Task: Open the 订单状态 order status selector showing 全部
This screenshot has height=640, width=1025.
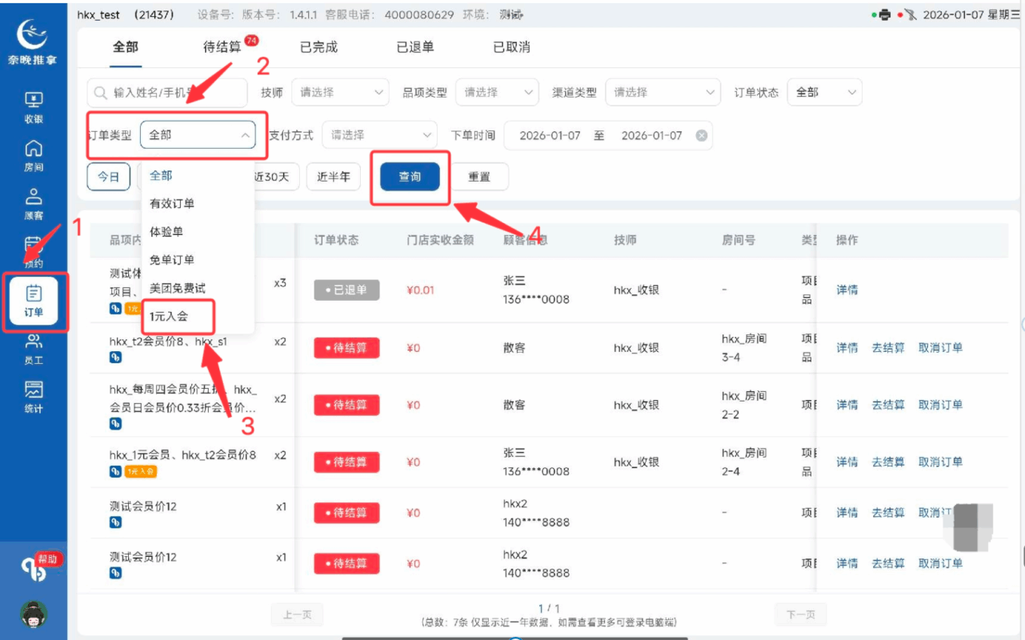Action: 823,92
